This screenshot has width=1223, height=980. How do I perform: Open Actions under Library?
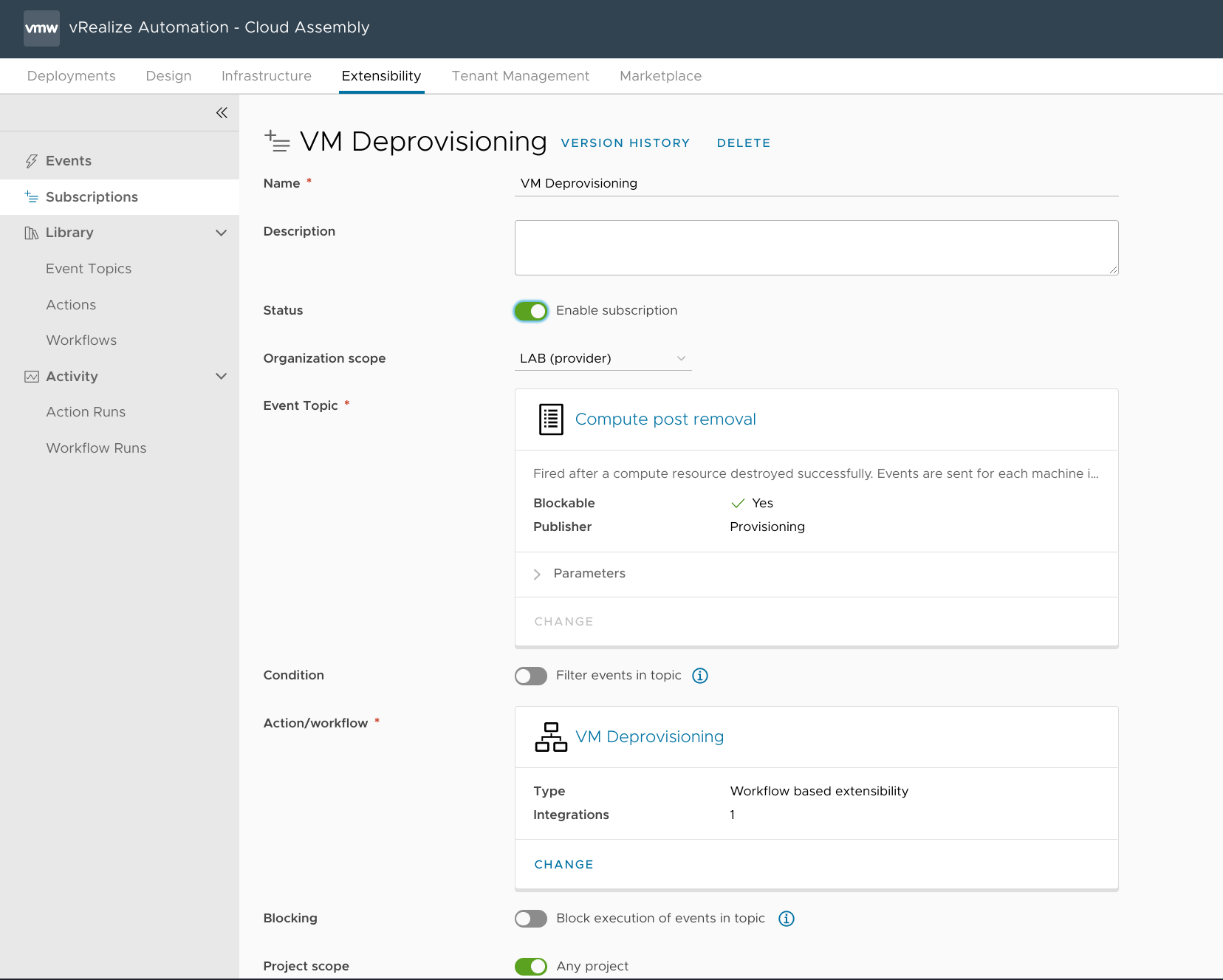coord(72,305)
